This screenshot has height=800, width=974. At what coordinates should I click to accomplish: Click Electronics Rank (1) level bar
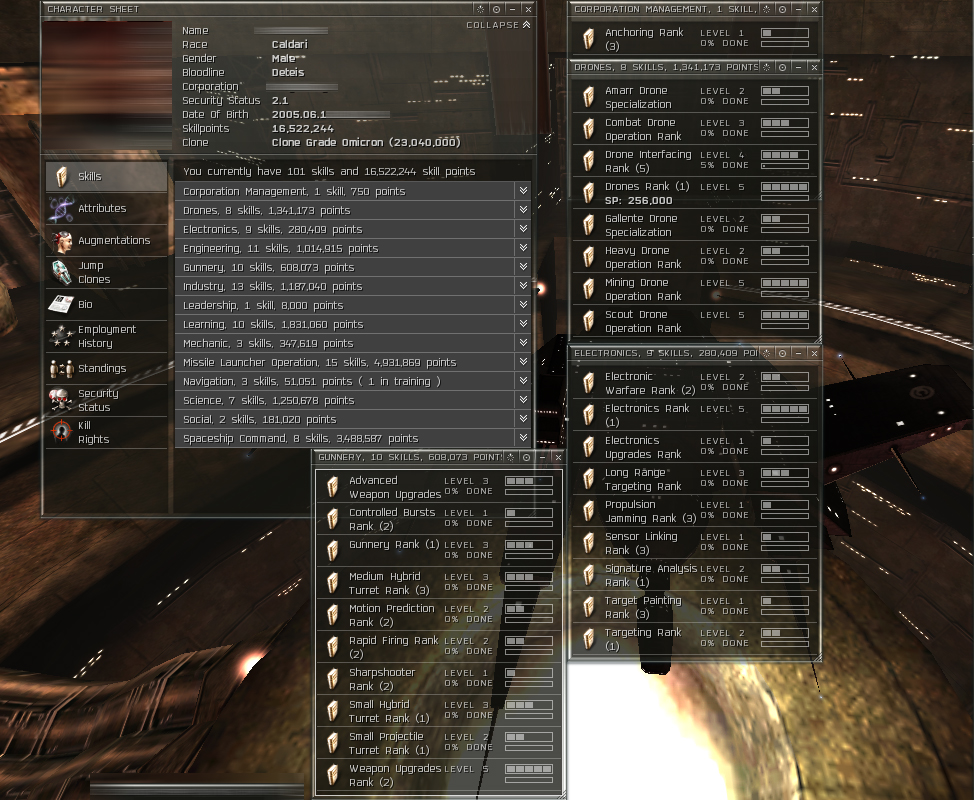(x=785, y=409)
